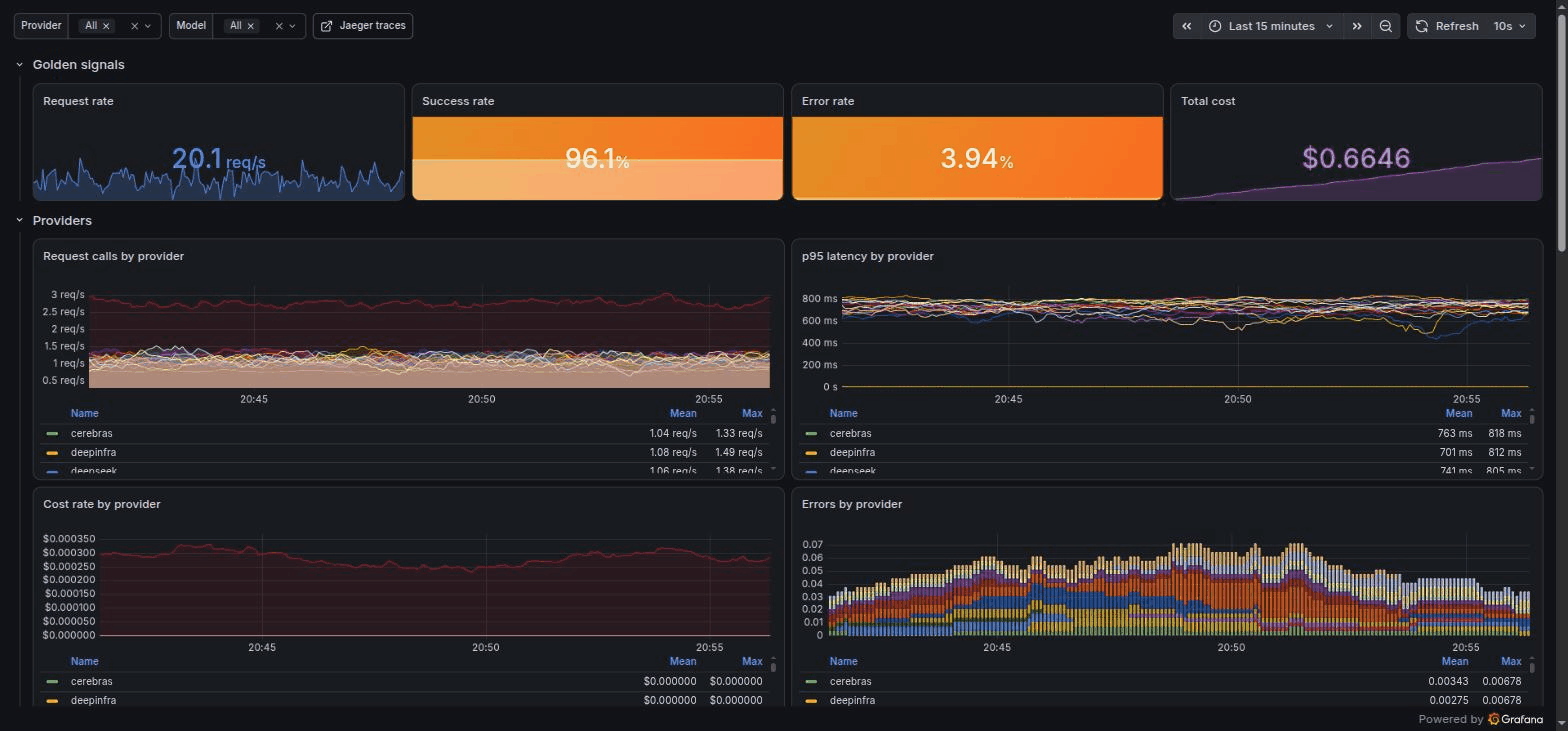Image resolution: width=1568 pixels, height=731 pixels.
Task: Click the Refresh dashboard button
Action: click(x=1447, y=26)
